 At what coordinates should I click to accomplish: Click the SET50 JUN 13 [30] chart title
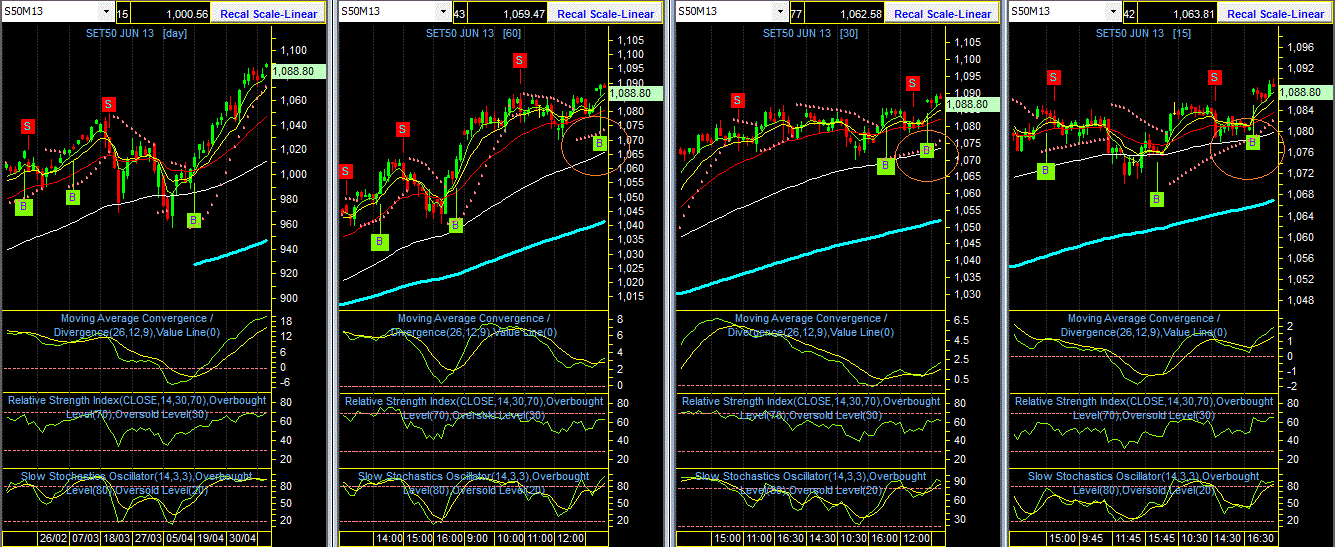(x=808, y=33)
